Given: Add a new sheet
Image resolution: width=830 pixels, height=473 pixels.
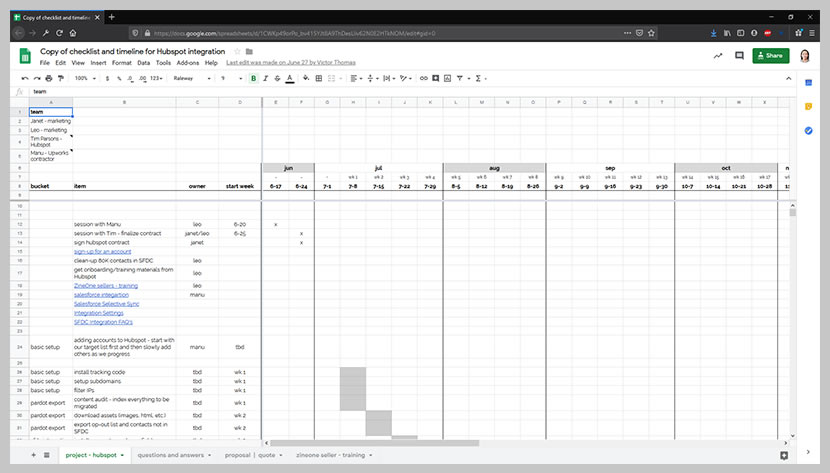Looking at the screenshot, I should coord(33,455).
